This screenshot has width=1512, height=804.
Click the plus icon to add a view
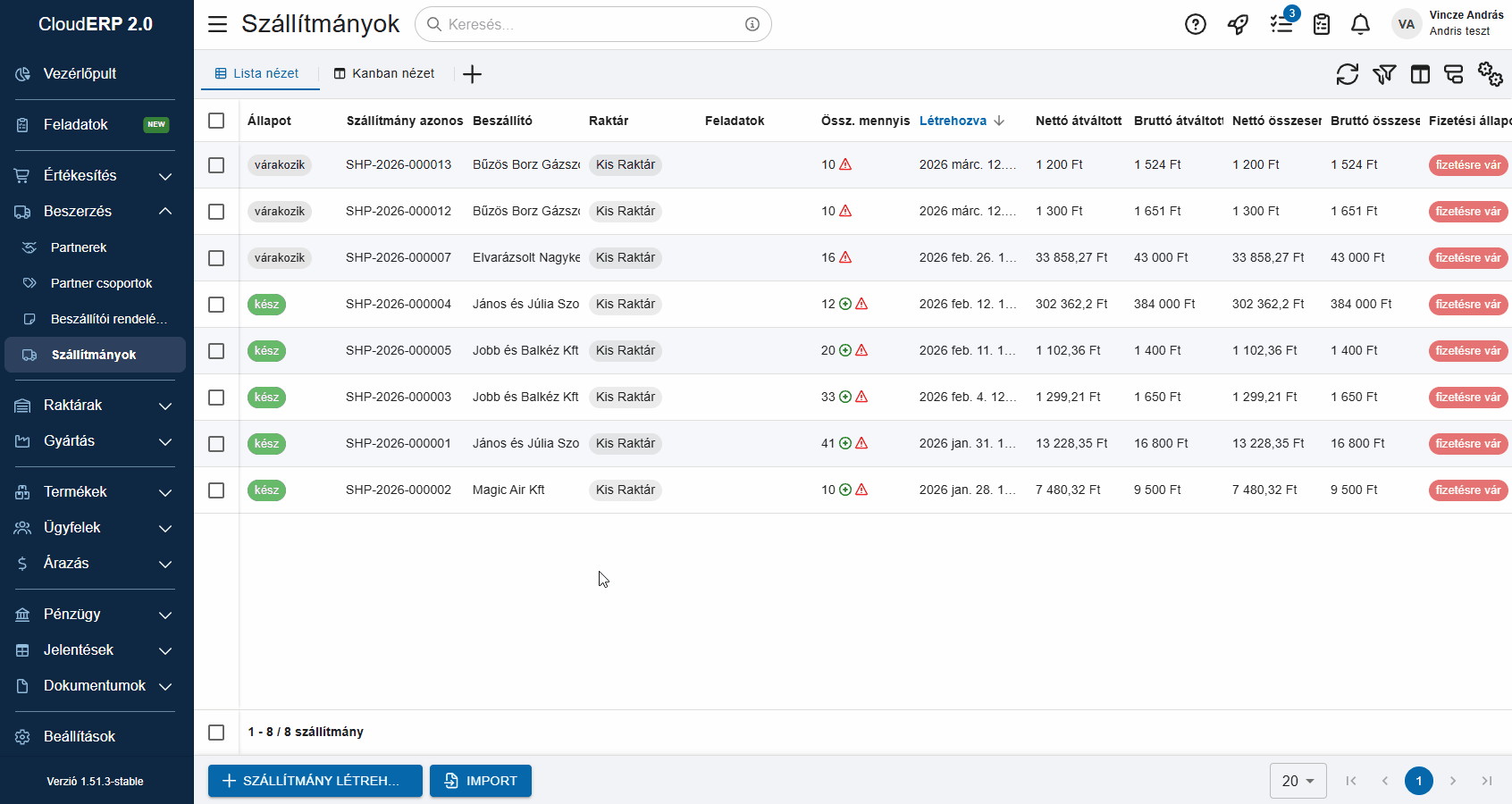pyautogui.click(x=473, y=74)
